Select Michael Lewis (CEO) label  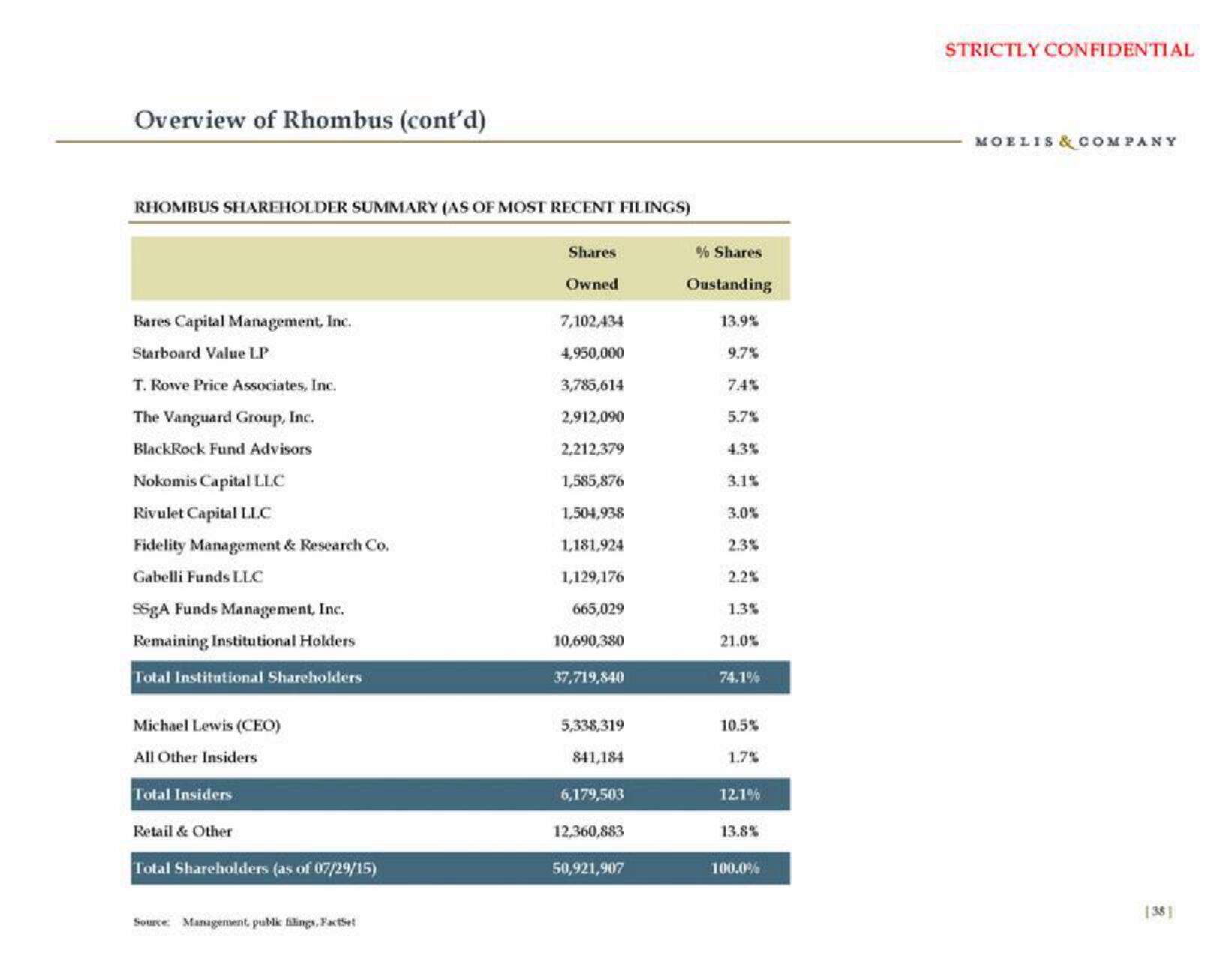pos(206,726)
